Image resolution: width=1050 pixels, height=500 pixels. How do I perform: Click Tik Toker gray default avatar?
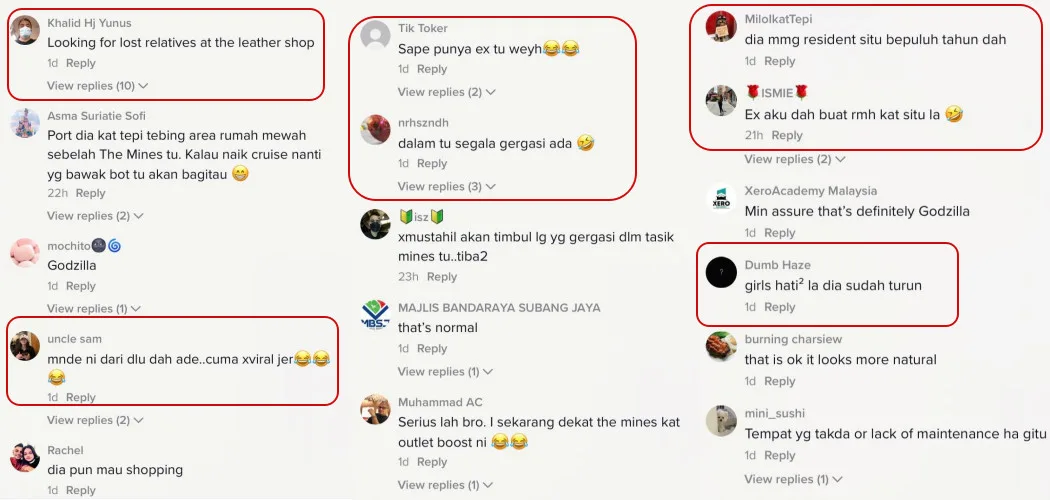[375, 35]
